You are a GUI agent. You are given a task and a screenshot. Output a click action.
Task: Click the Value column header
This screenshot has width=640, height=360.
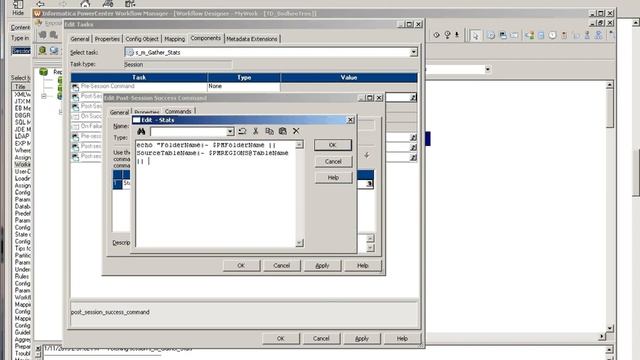coord(349,78)
